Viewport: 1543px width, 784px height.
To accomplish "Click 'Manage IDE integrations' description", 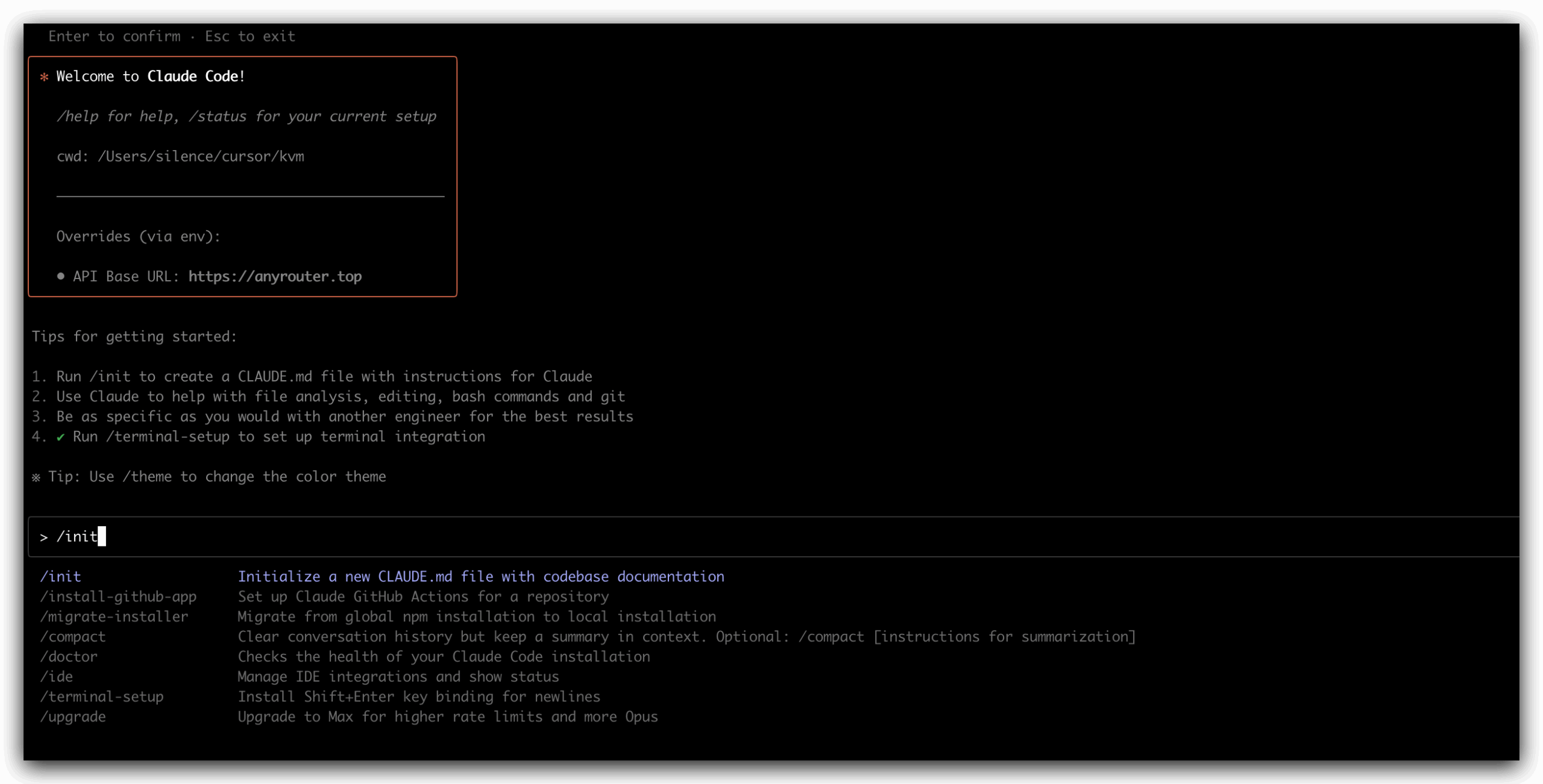I will click(x=398, y=676).
